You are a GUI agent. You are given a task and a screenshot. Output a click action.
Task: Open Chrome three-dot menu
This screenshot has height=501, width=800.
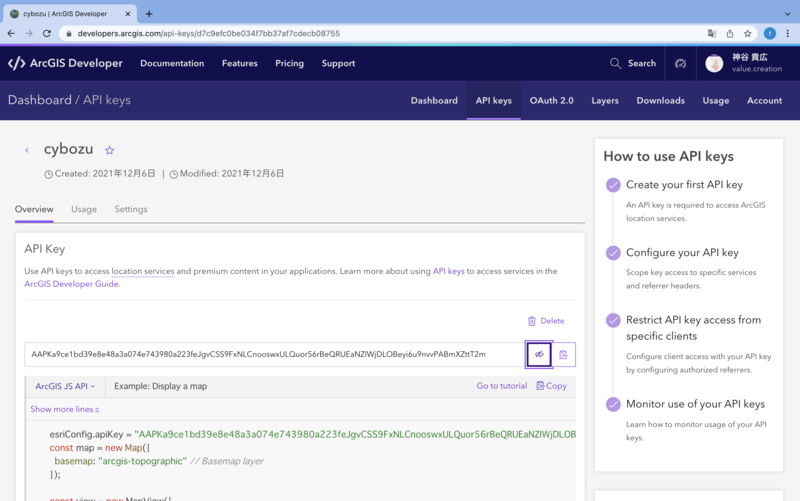click(x=788, y=33)
